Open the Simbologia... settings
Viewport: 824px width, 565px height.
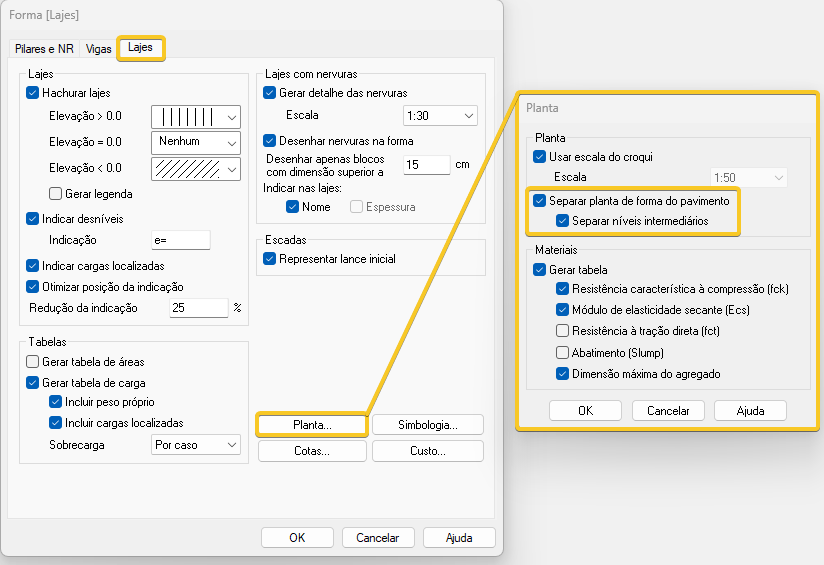(x=427, y=425)
